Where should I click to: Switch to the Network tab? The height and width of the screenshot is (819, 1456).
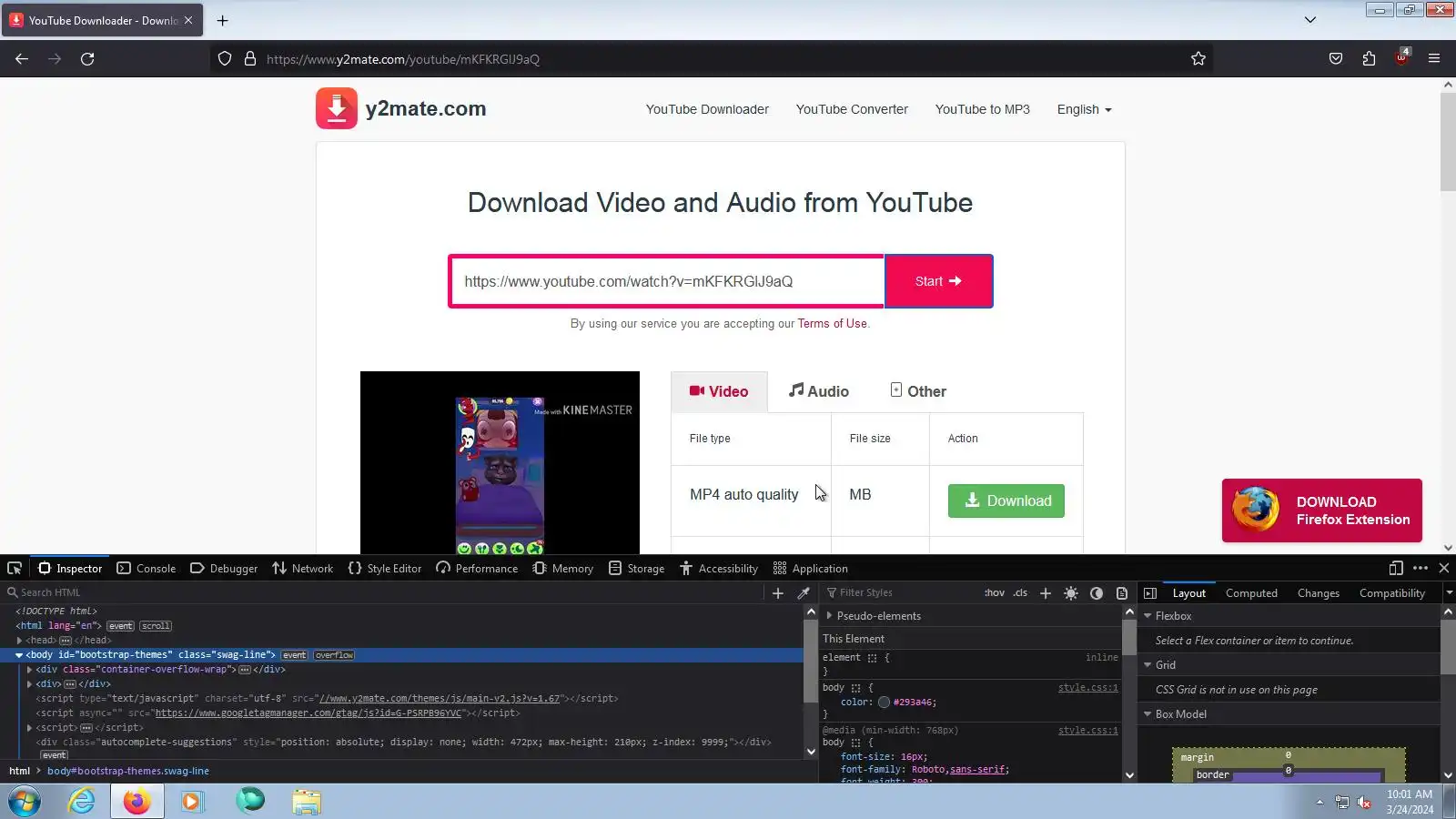pos(303,568)
